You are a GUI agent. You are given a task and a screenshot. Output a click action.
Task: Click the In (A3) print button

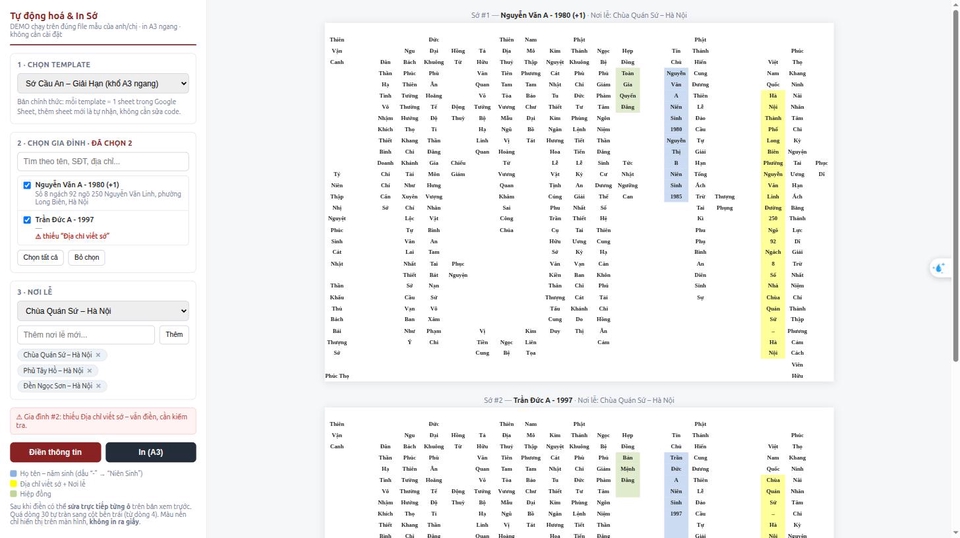(151, 452)
